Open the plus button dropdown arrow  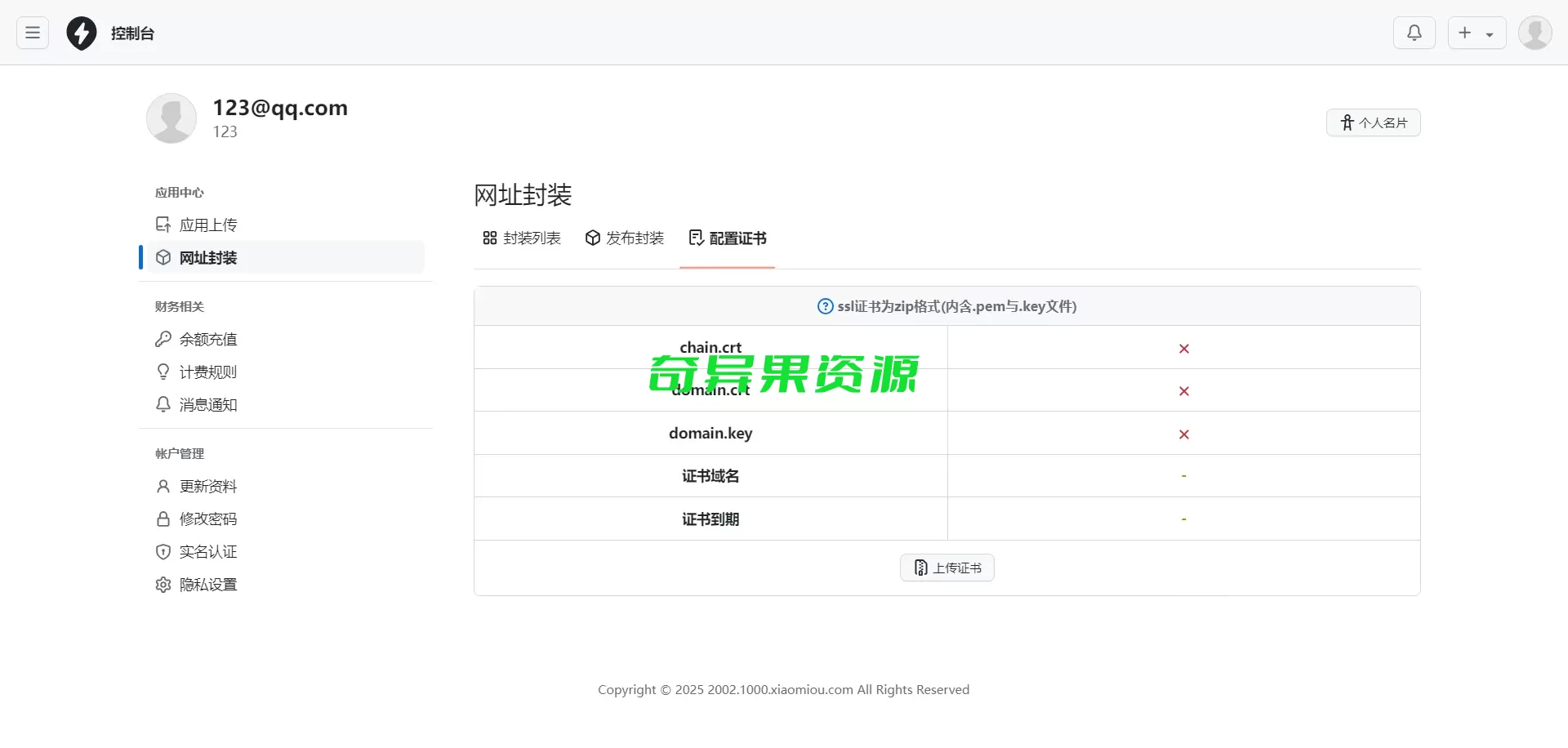1491,33
